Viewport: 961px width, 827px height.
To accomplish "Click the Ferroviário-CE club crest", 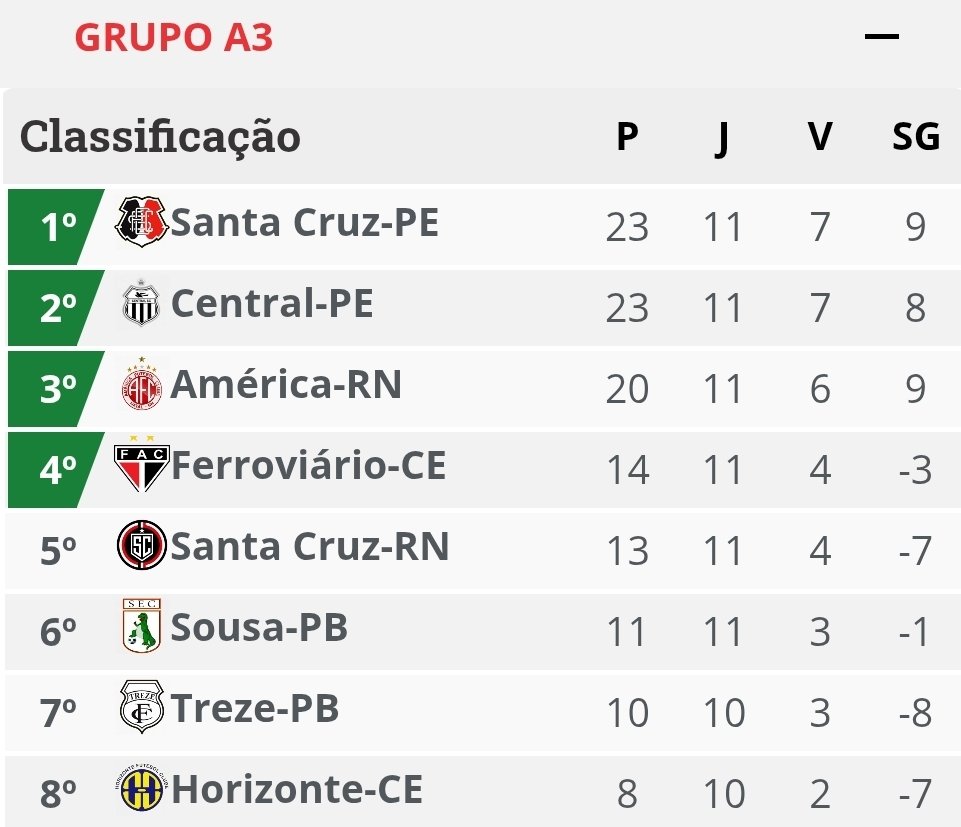I will (142, 464).
